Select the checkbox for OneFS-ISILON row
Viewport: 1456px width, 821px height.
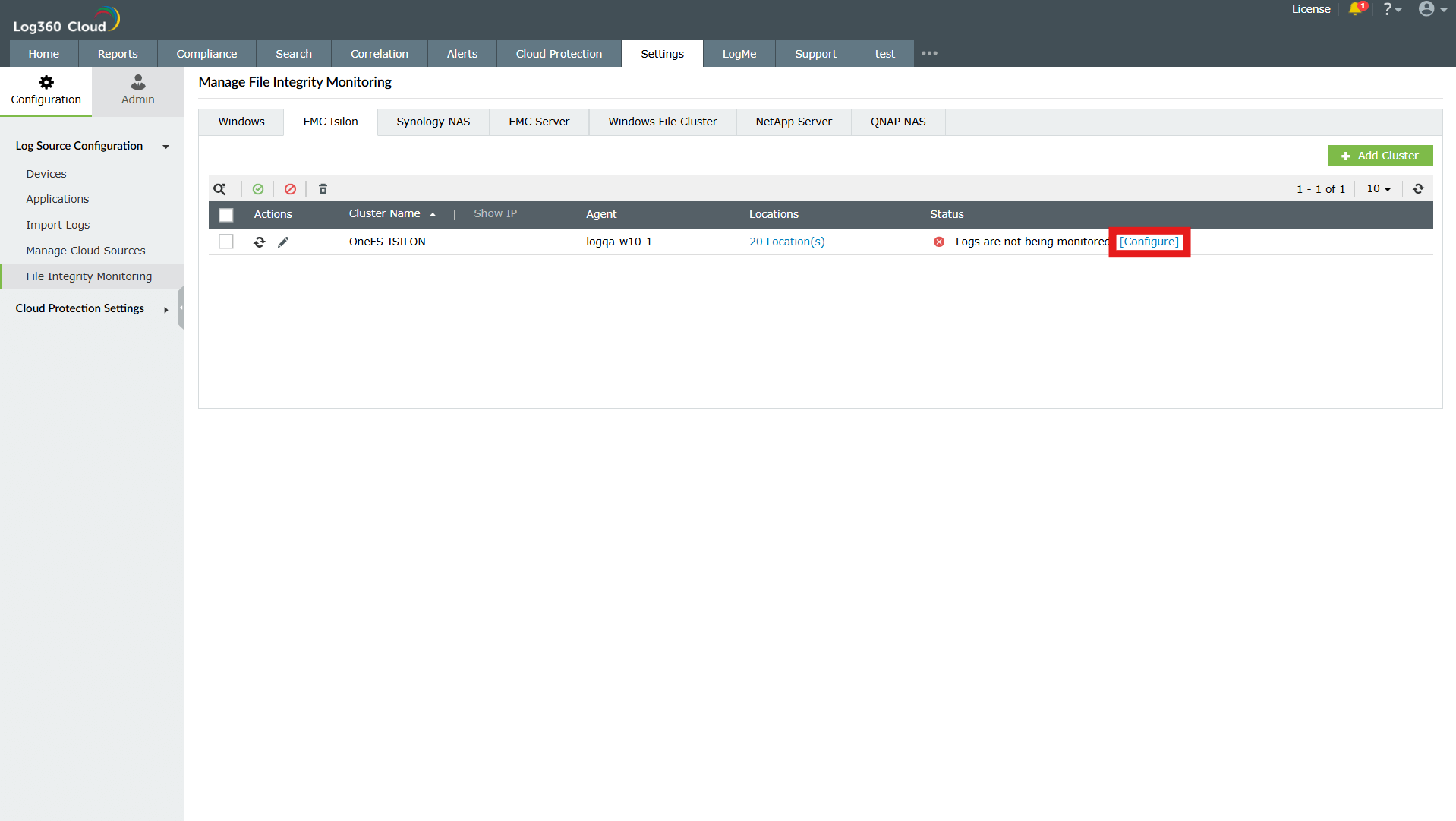pyautogui.click(x=226, y=242)
